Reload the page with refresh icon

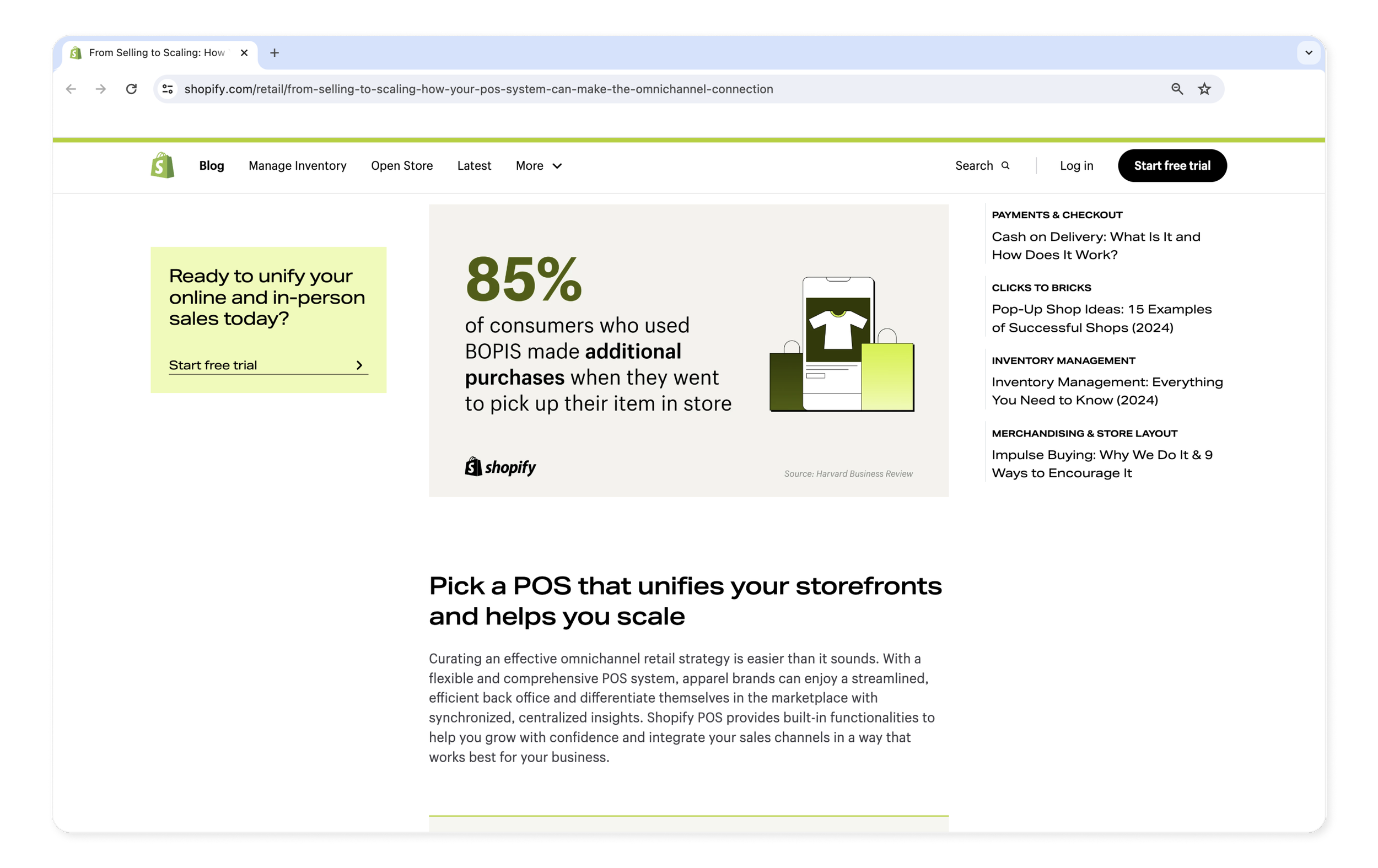132,89
